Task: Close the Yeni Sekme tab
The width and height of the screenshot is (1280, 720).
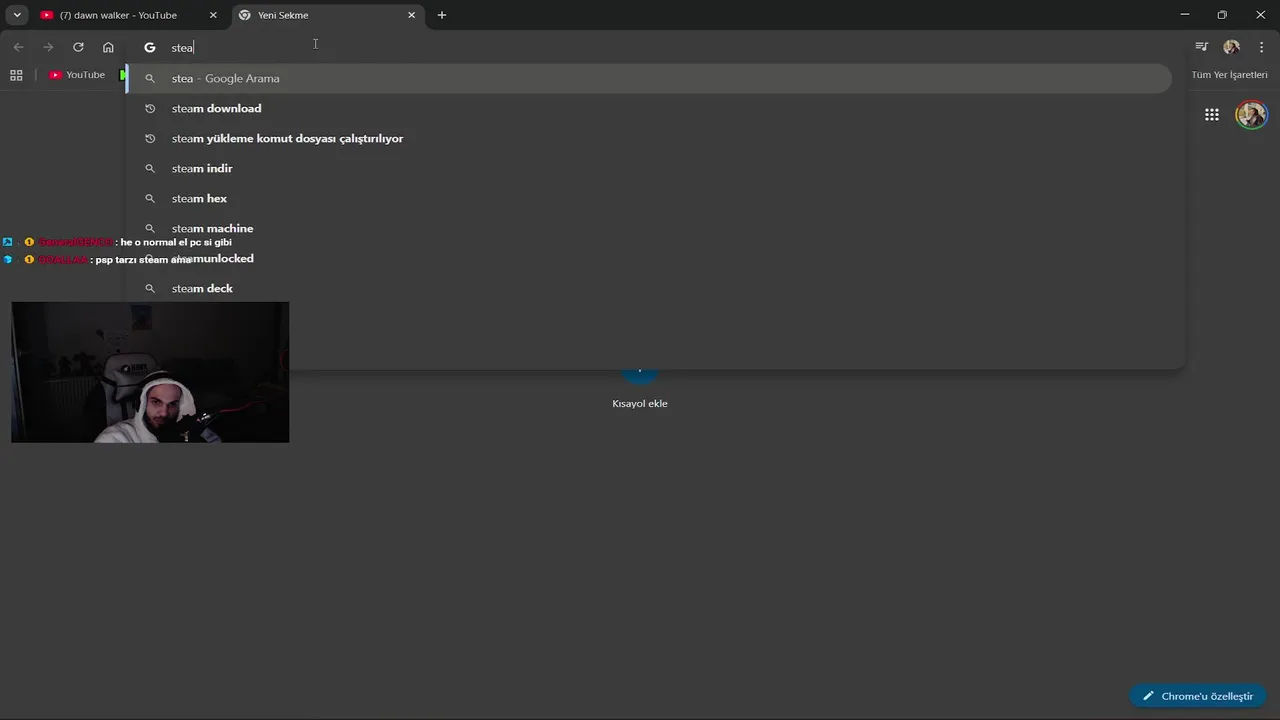Action: [411, 15]
